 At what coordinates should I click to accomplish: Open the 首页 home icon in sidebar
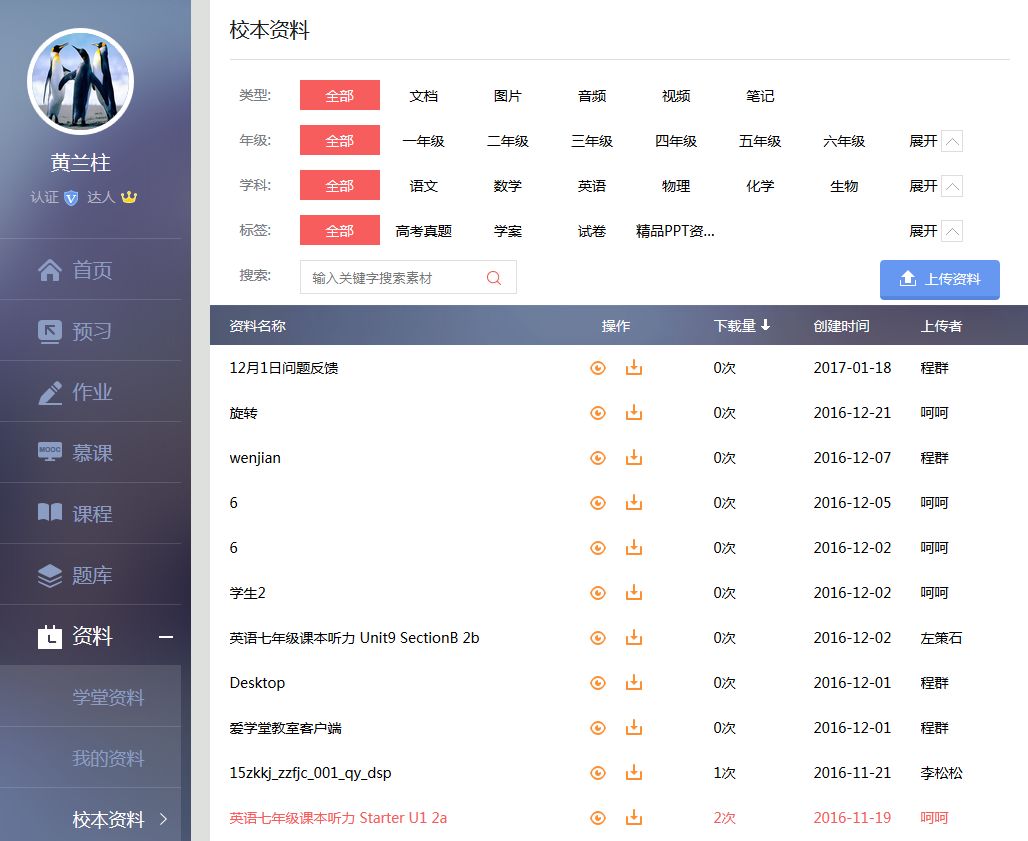(48, 269)
